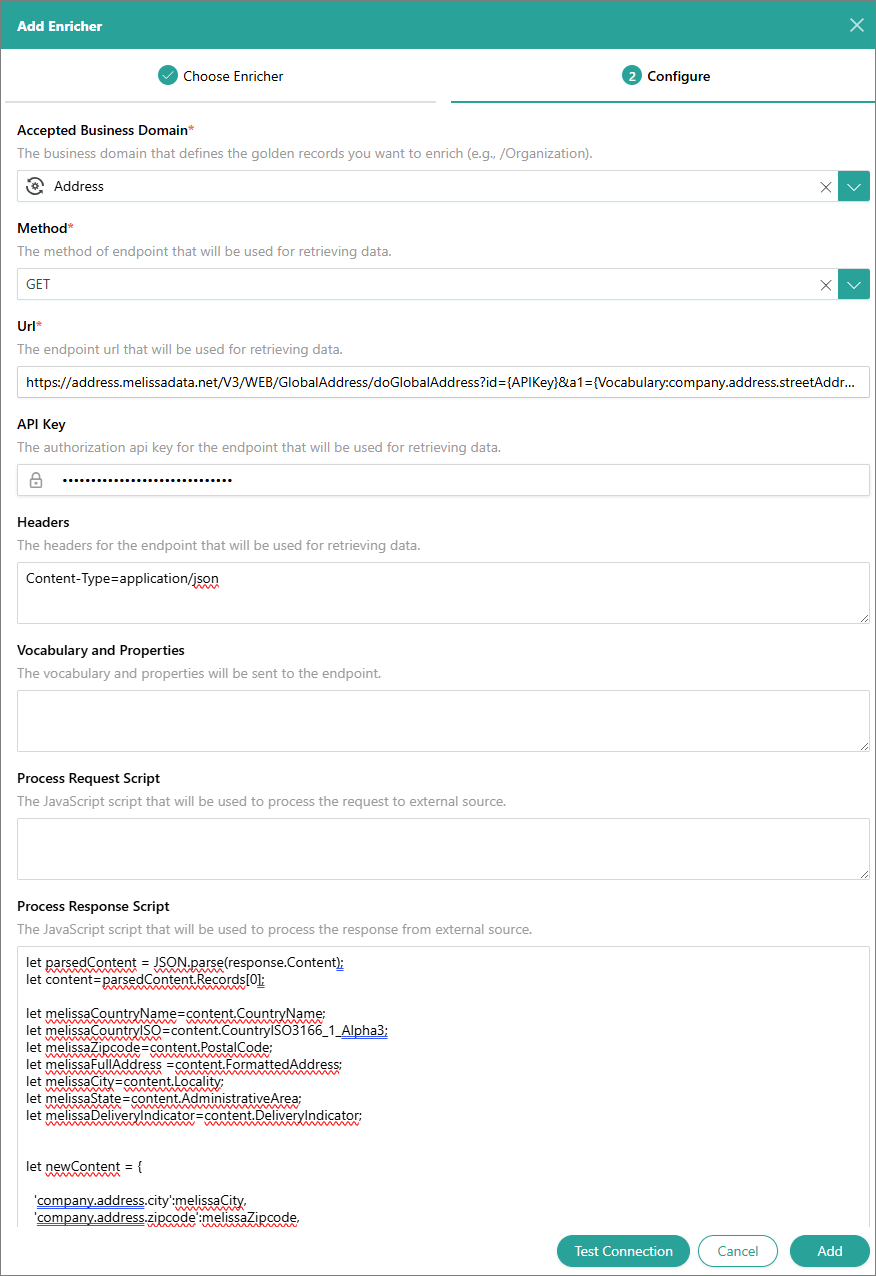The width and height of the screenshot is (876, 1276).
Task: Focus the Vocabulary and Properties text area
Action: pyautogui.click(x=442, y=720)
